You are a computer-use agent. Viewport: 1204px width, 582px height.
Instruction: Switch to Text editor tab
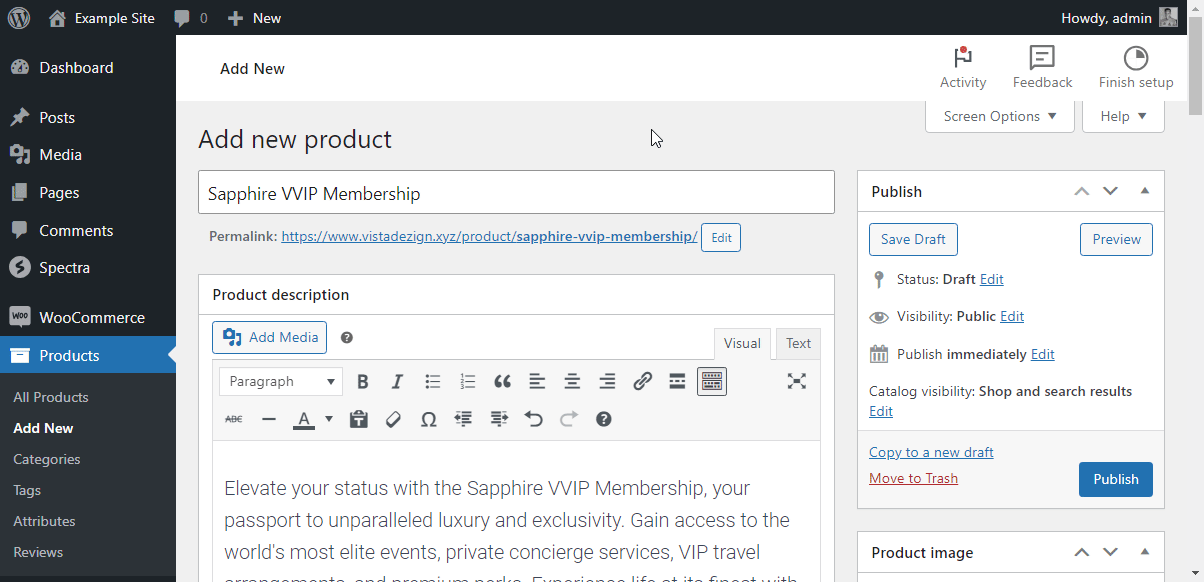798,344
